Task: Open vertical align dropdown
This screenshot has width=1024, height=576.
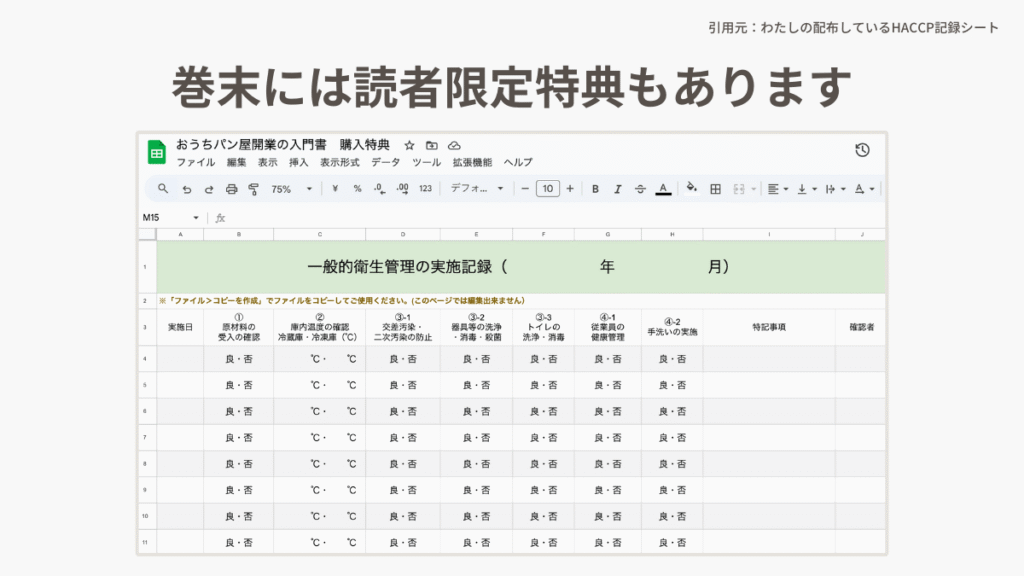Action: [x=807, y=189]
